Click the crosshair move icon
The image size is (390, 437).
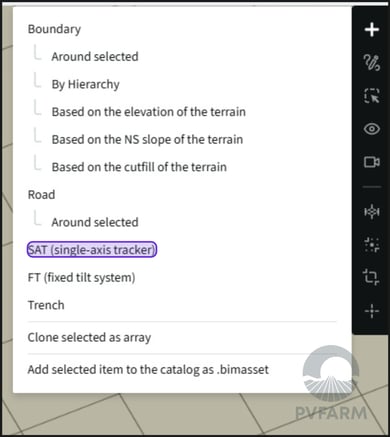(372, 311)
